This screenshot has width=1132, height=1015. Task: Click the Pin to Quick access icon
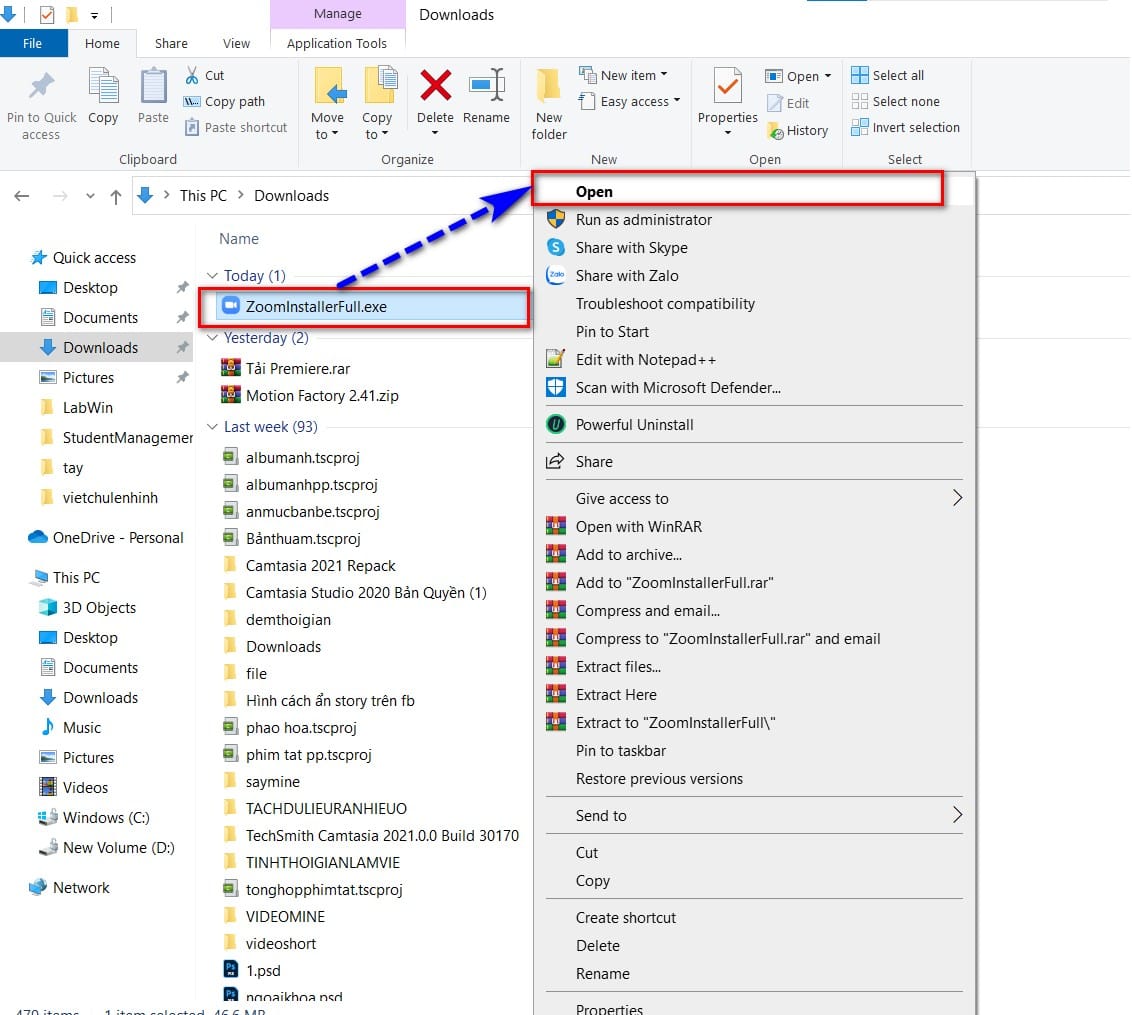coord(41,87)
